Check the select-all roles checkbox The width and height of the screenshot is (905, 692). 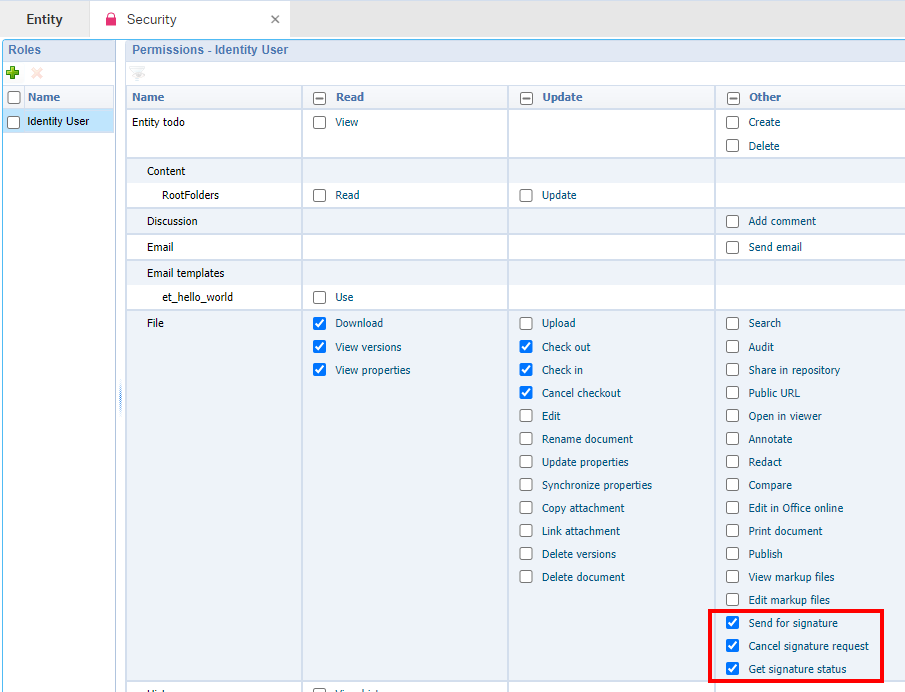point(14,98)
